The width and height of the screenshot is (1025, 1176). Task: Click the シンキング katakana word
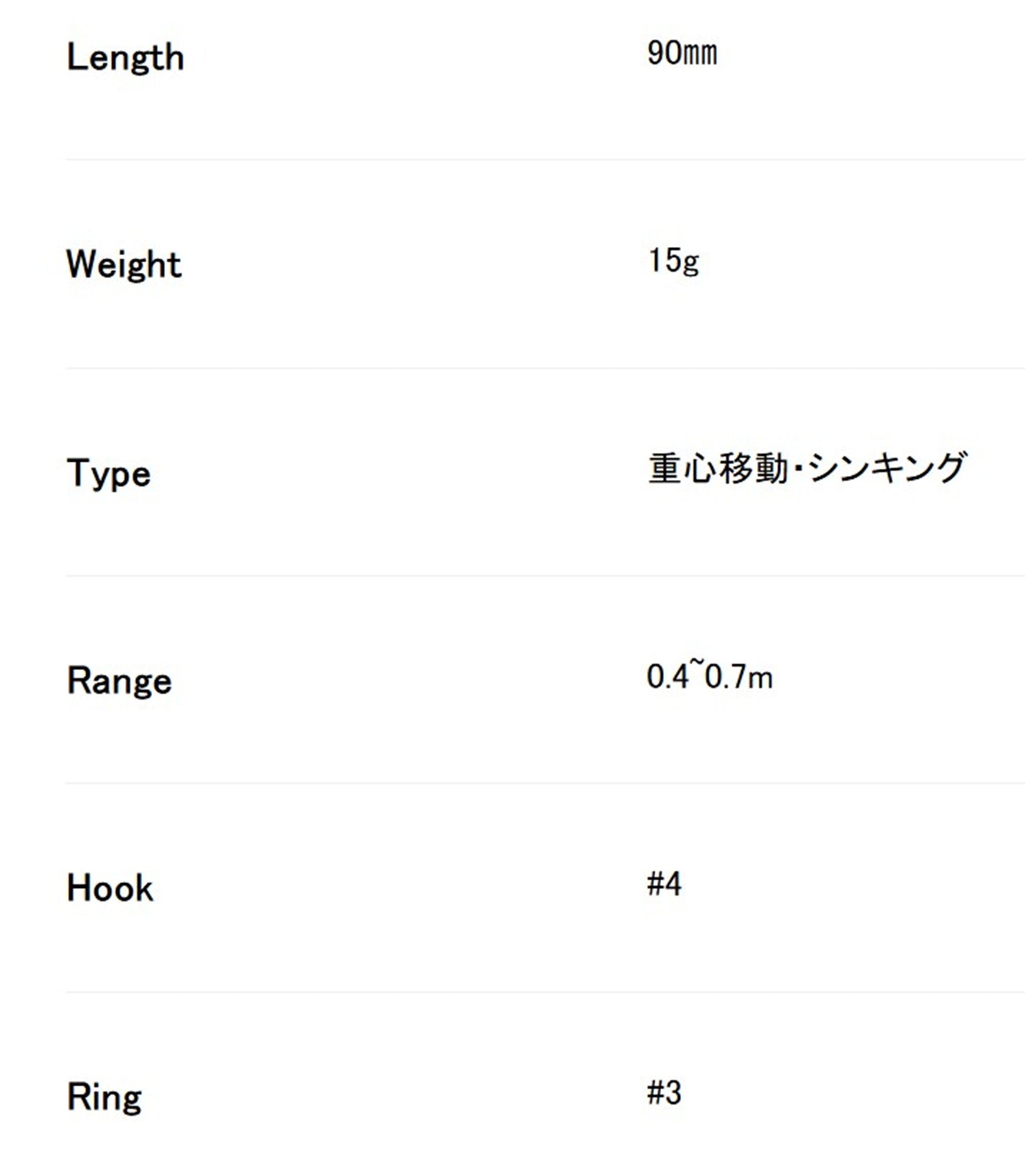point(887,469)
